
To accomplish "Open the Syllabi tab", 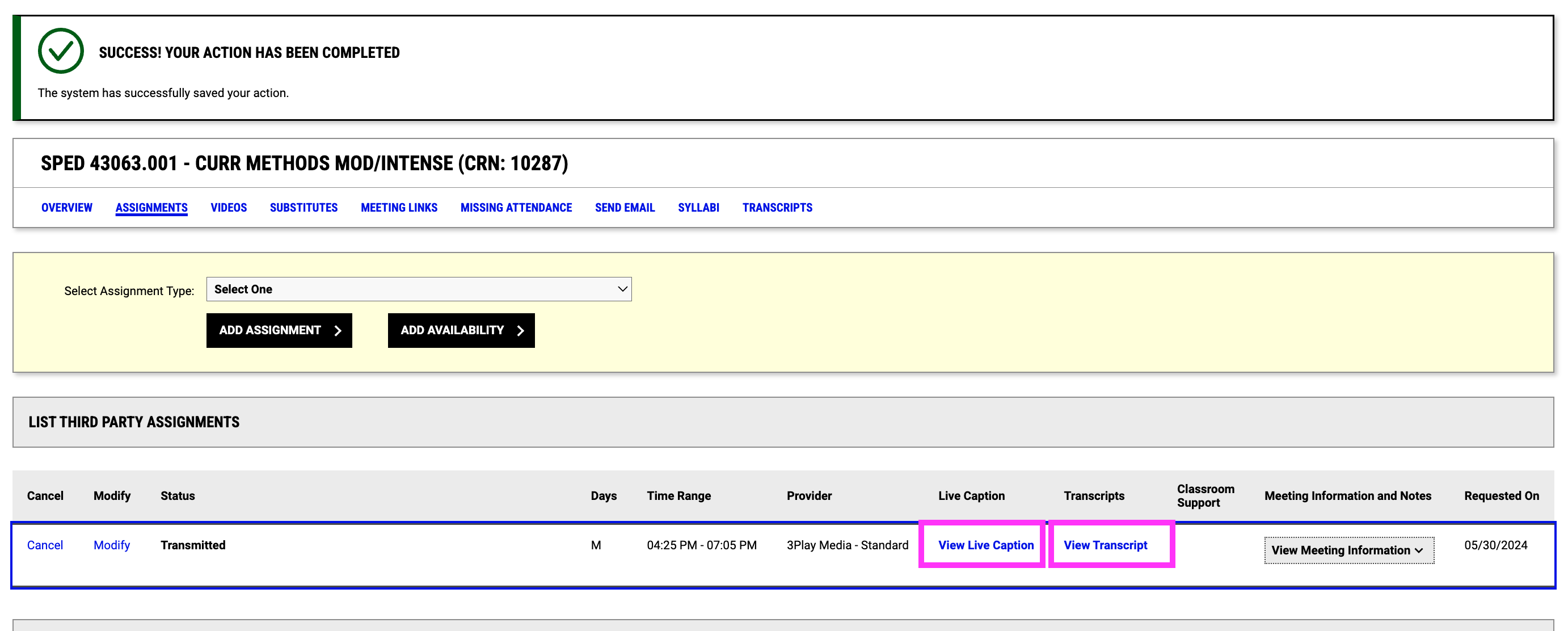I will (699, 208).
